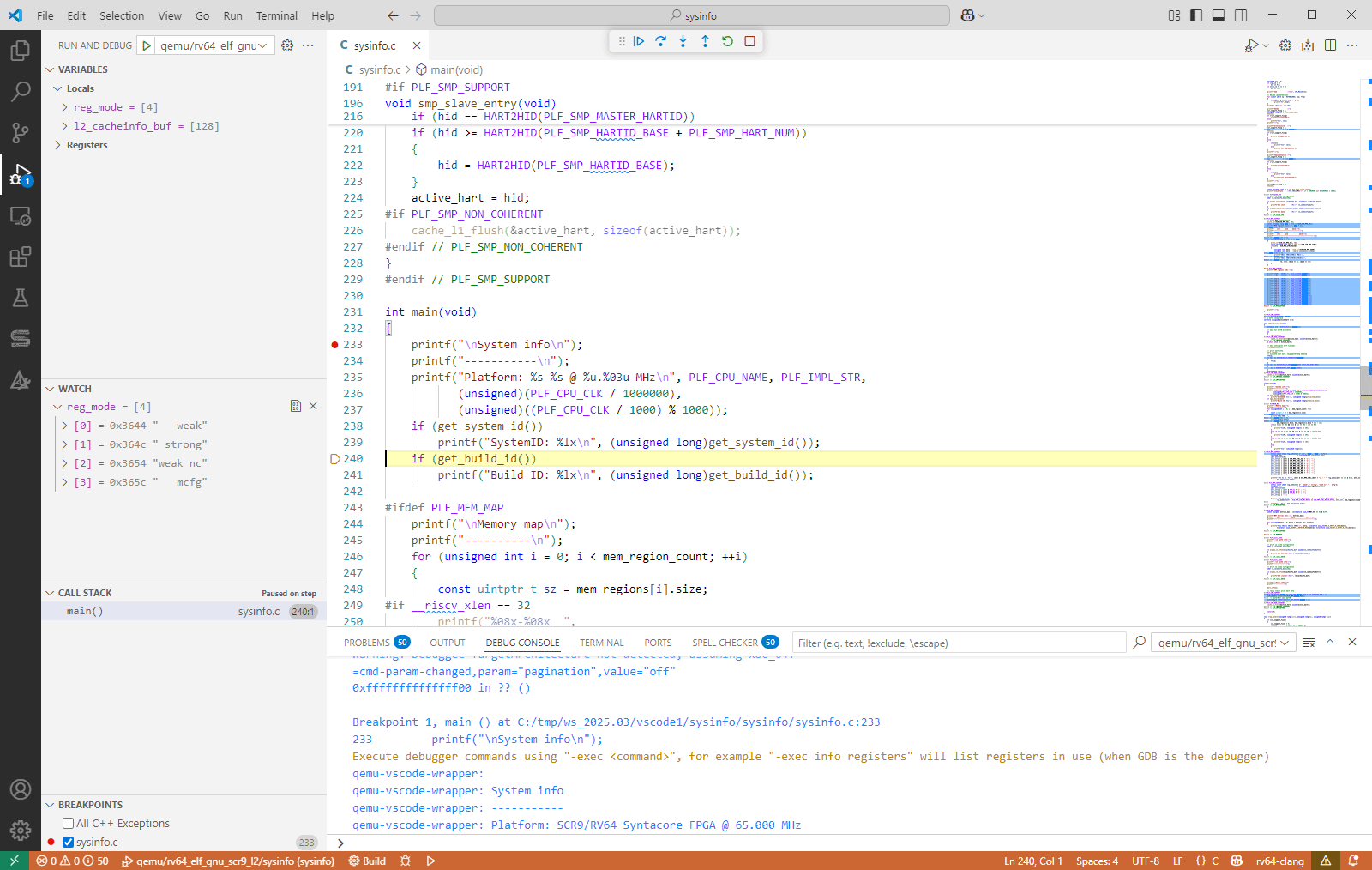This screenshot has width=1372, height=870.
Task: Open the Search view in the activity bar
Action: coord(21,92)
